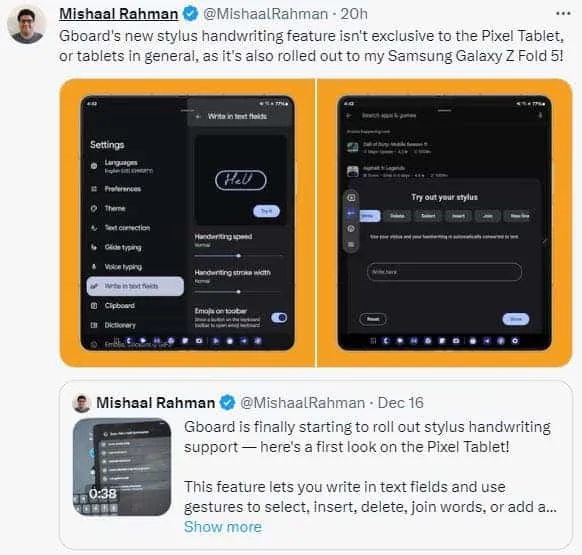
Task: Play the 0:38 video thumbnail
Action: click(x=122, y=467)
